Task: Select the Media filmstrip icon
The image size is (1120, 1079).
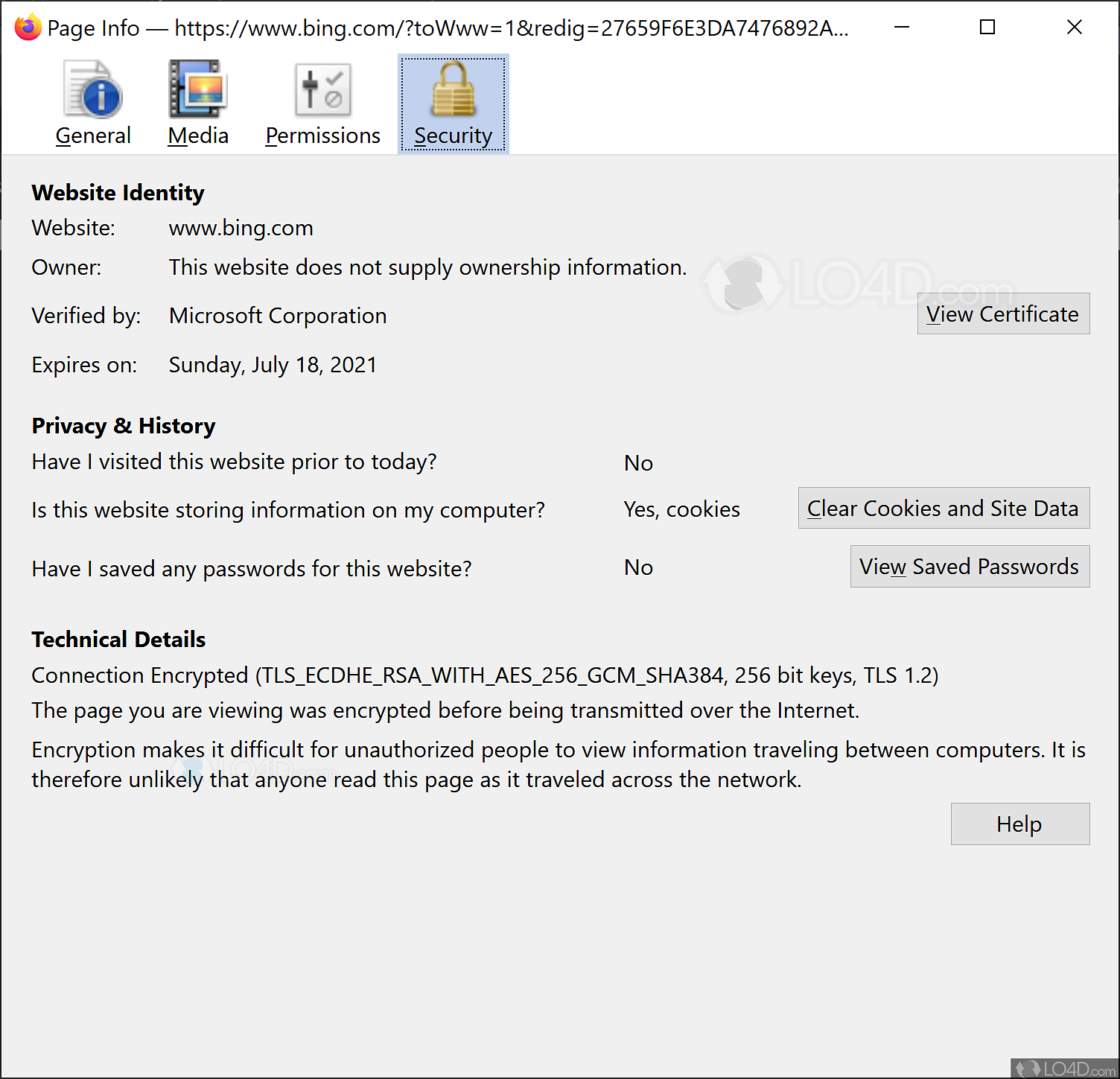Action: (x=197, y=89)
